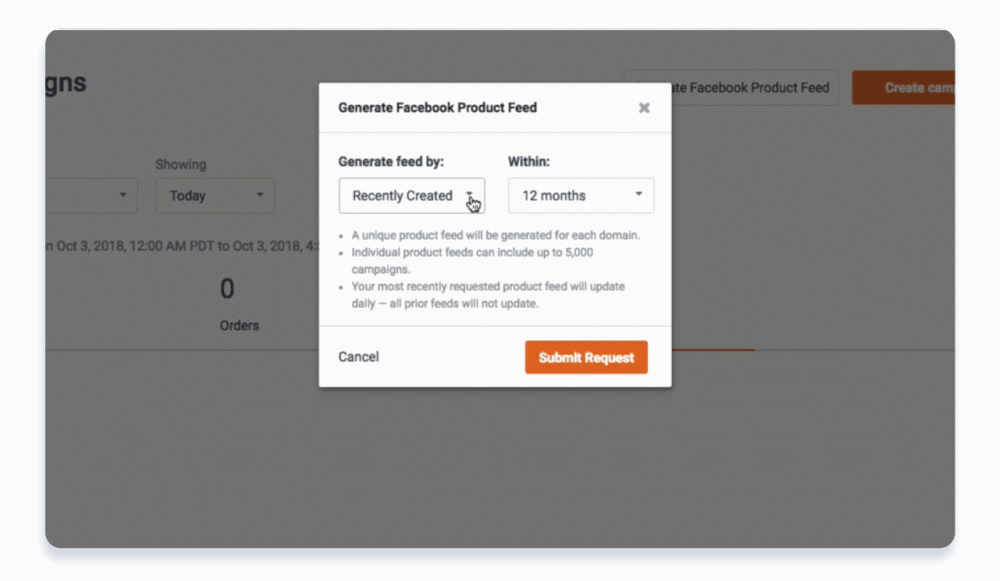Image resolution: width=1000 pixels, height=581 pixels.
Task: Expand the partially visible dropdown left of Showing
Action: click(x=92, y=196)
